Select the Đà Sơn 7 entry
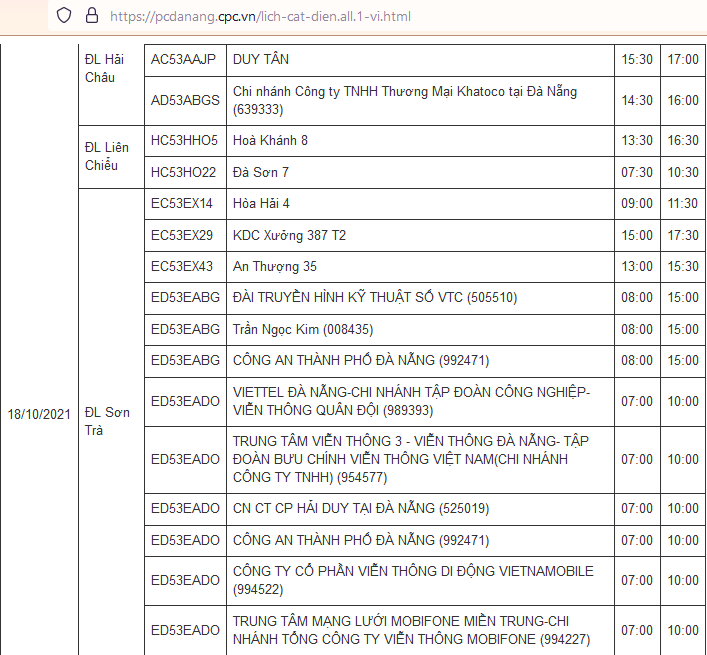 261,172
